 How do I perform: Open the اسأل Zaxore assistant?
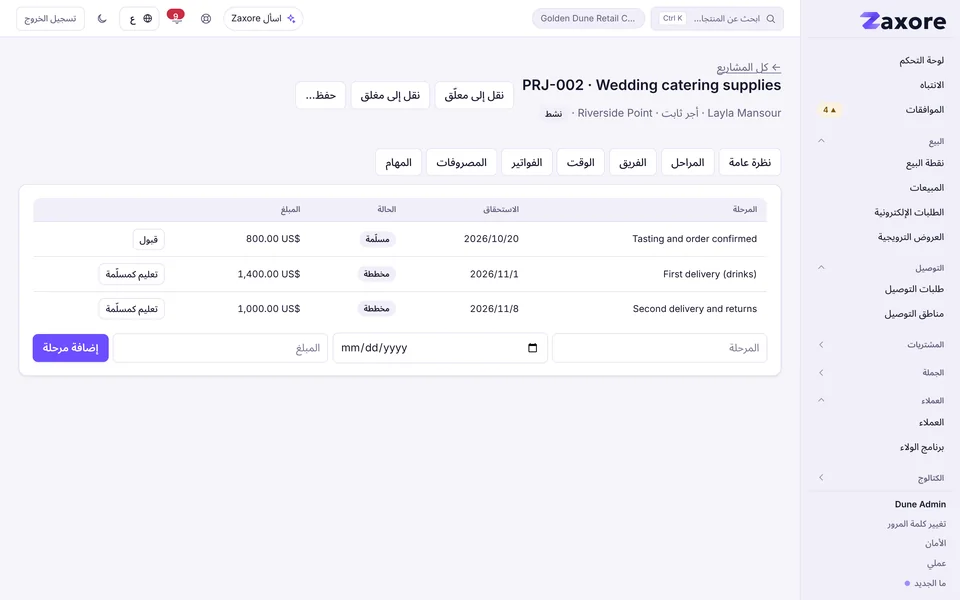[263, 18]
